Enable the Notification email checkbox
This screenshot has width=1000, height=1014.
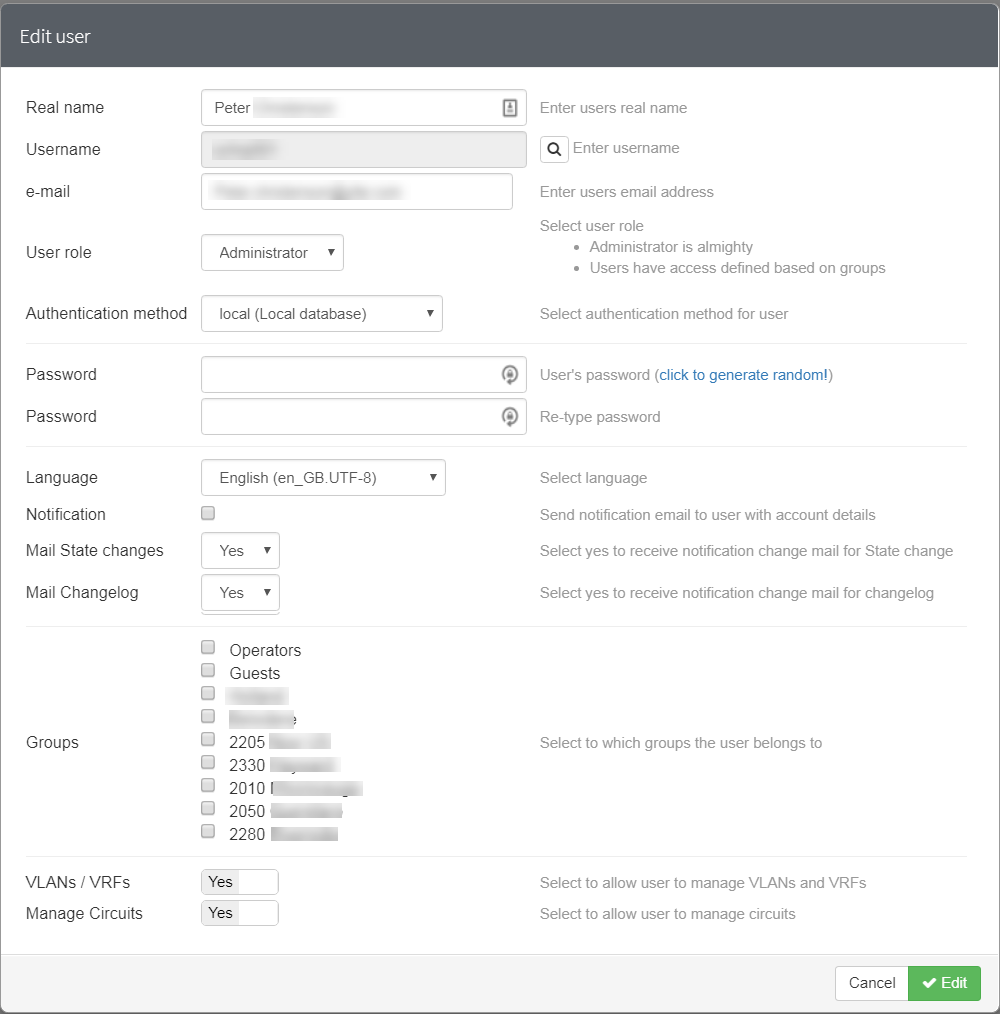[x=207, y=512]
